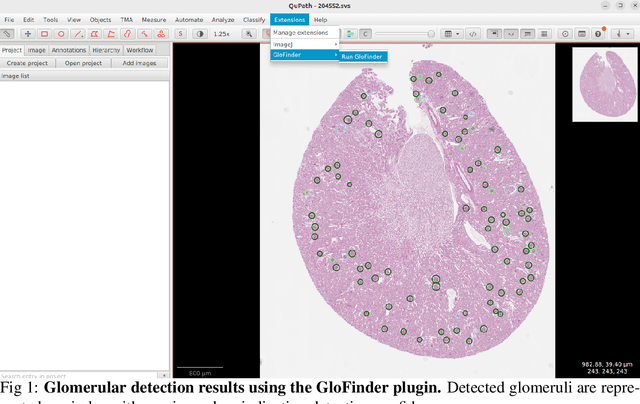Select the Polygon annotation tool

coord(95,34)
